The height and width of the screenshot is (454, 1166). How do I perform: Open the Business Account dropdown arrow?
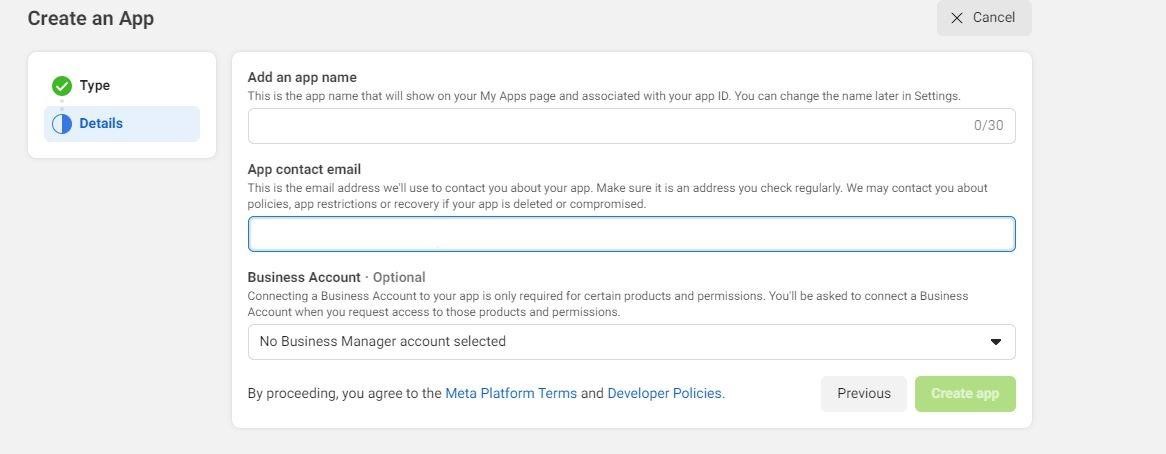click(x=996, y=342)
